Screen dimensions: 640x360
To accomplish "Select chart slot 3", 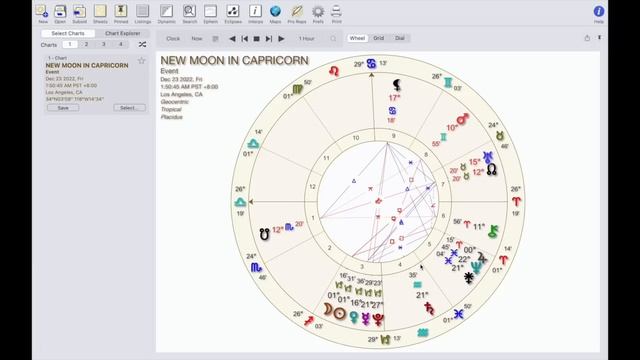I will [x=104, y=44].
